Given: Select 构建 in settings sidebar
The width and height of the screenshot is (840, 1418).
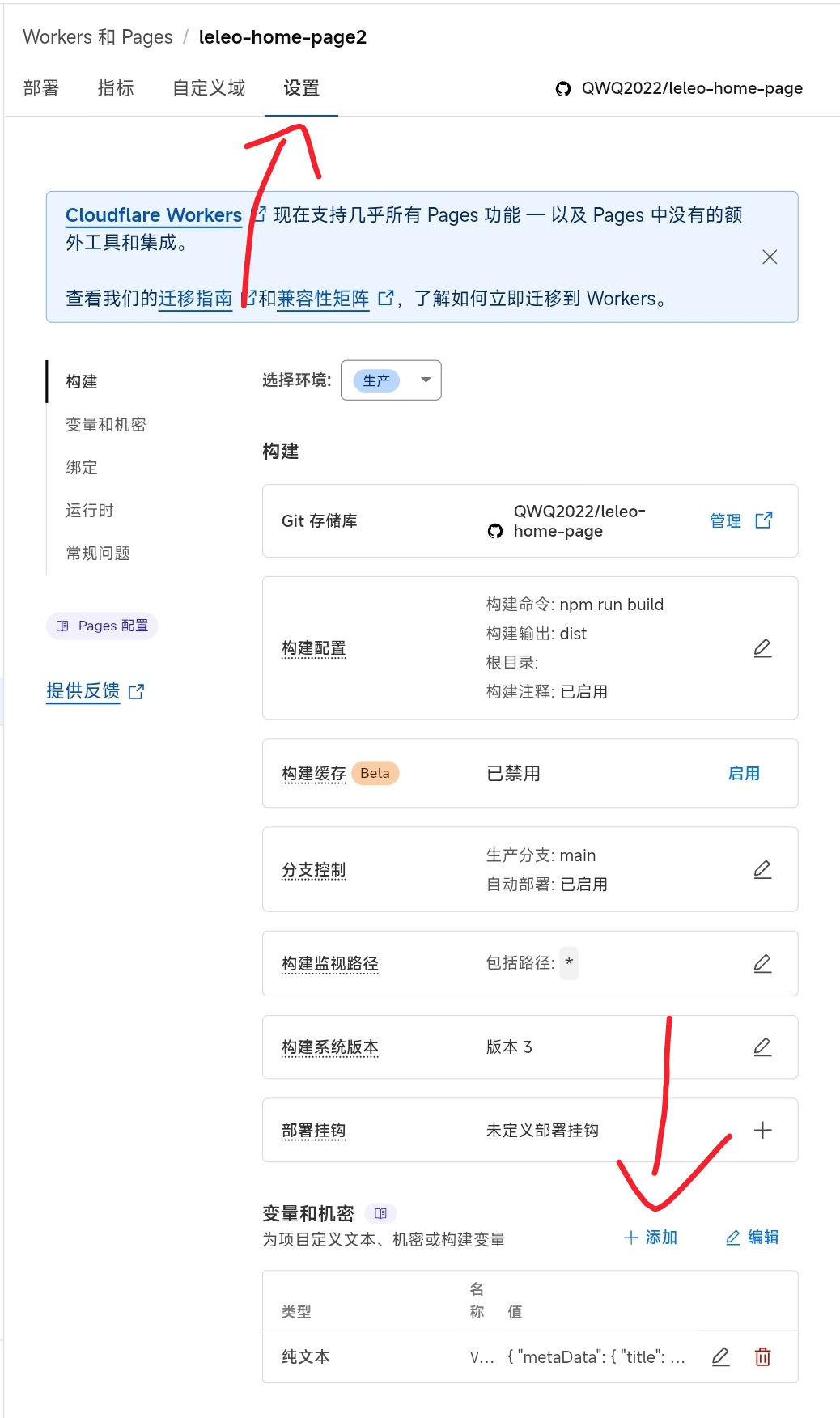Looking at the screenshot, I should click(82, 381).
